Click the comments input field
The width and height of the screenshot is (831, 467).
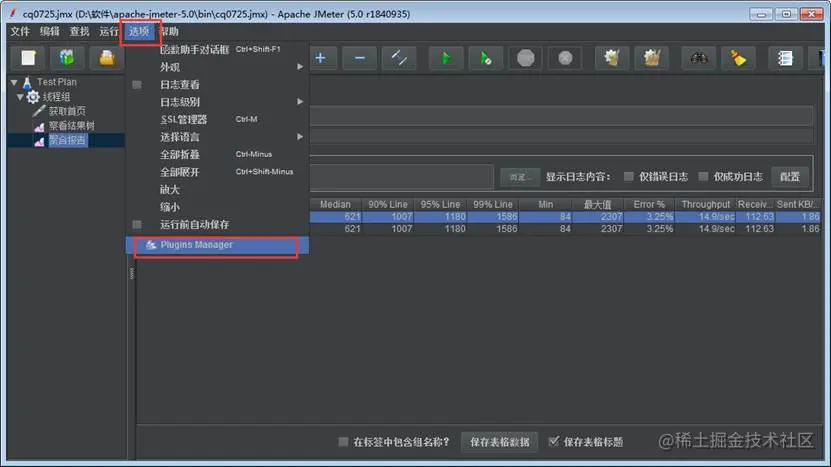(x=561, y=136)
